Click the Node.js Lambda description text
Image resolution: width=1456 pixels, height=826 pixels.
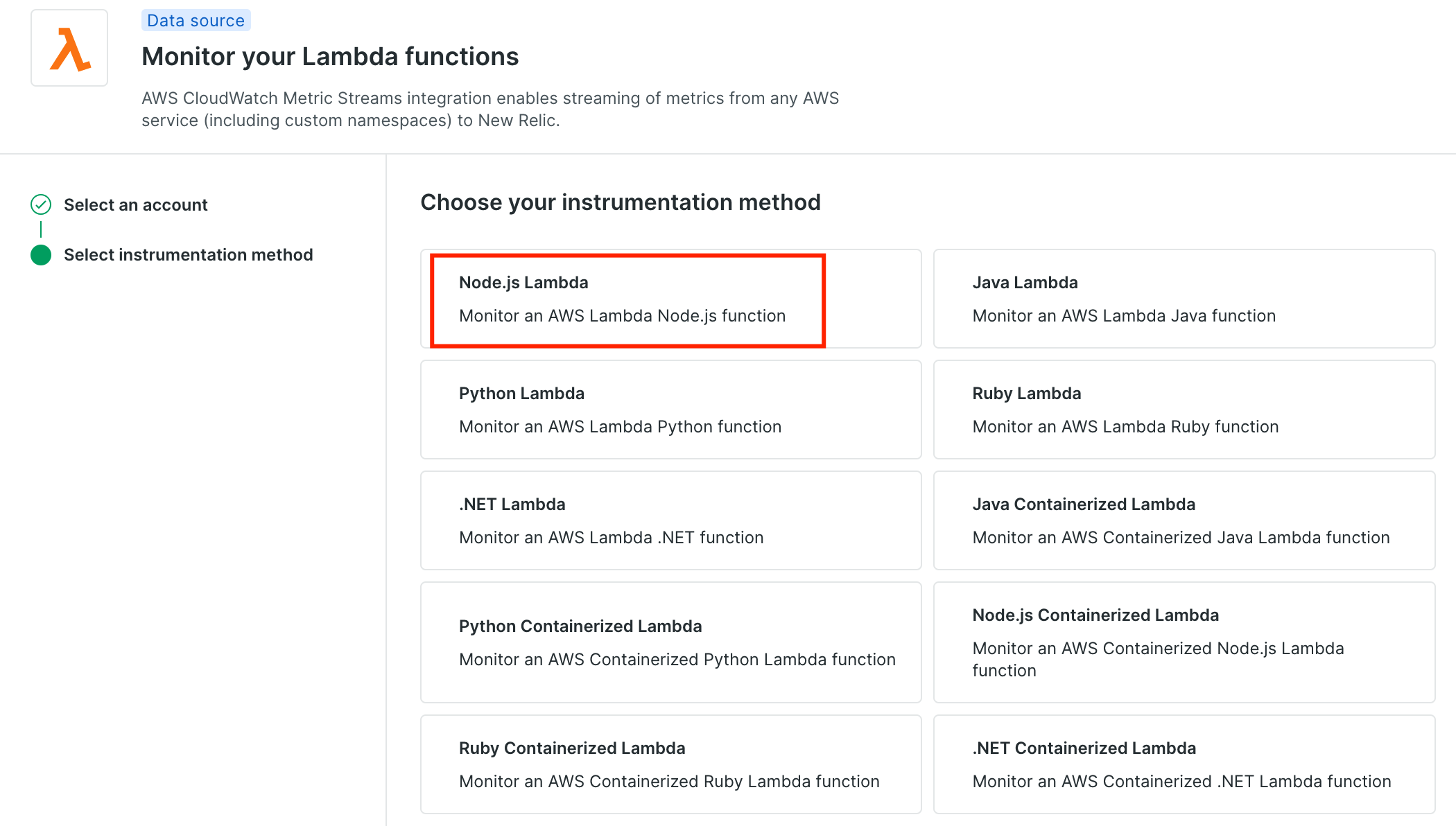pos(622,315)
